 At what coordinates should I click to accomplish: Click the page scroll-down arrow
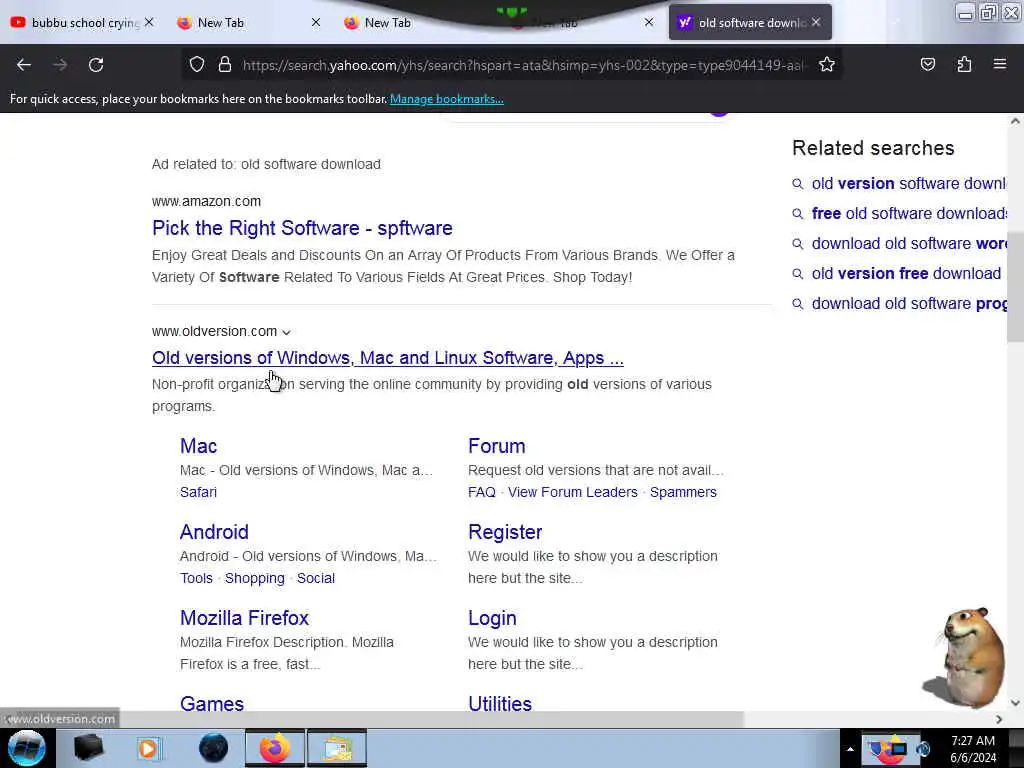click(x=1015, y=703)
